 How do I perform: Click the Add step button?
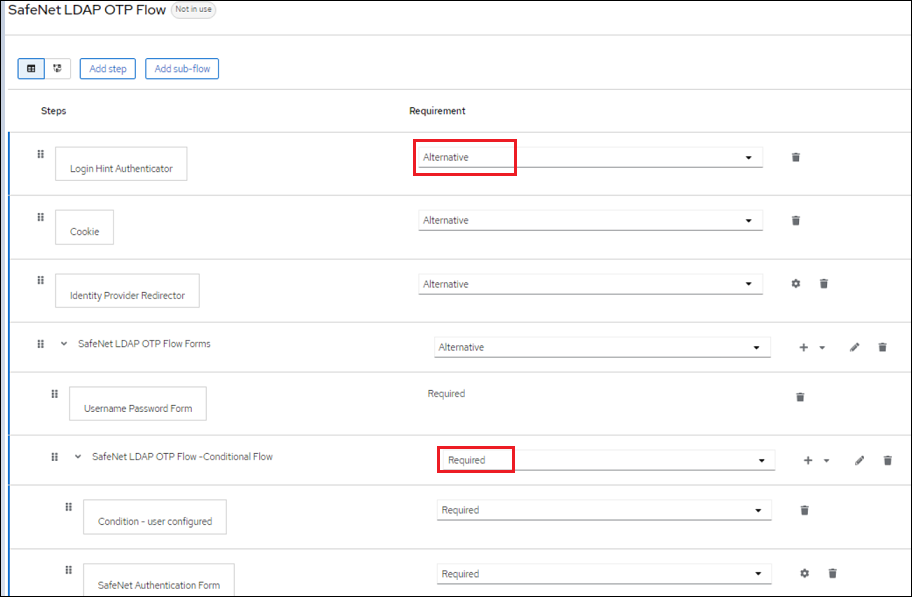click(107, 69)
